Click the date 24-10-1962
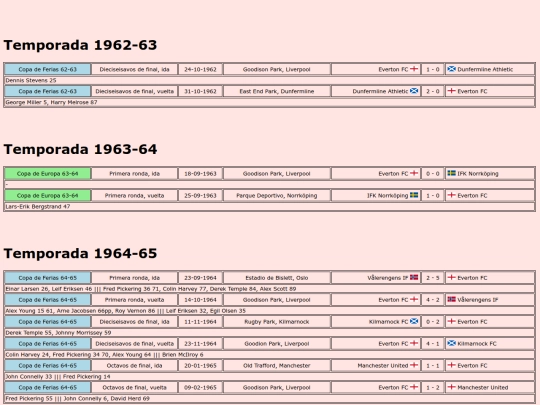The image size is (540, 405). point(200,69)
